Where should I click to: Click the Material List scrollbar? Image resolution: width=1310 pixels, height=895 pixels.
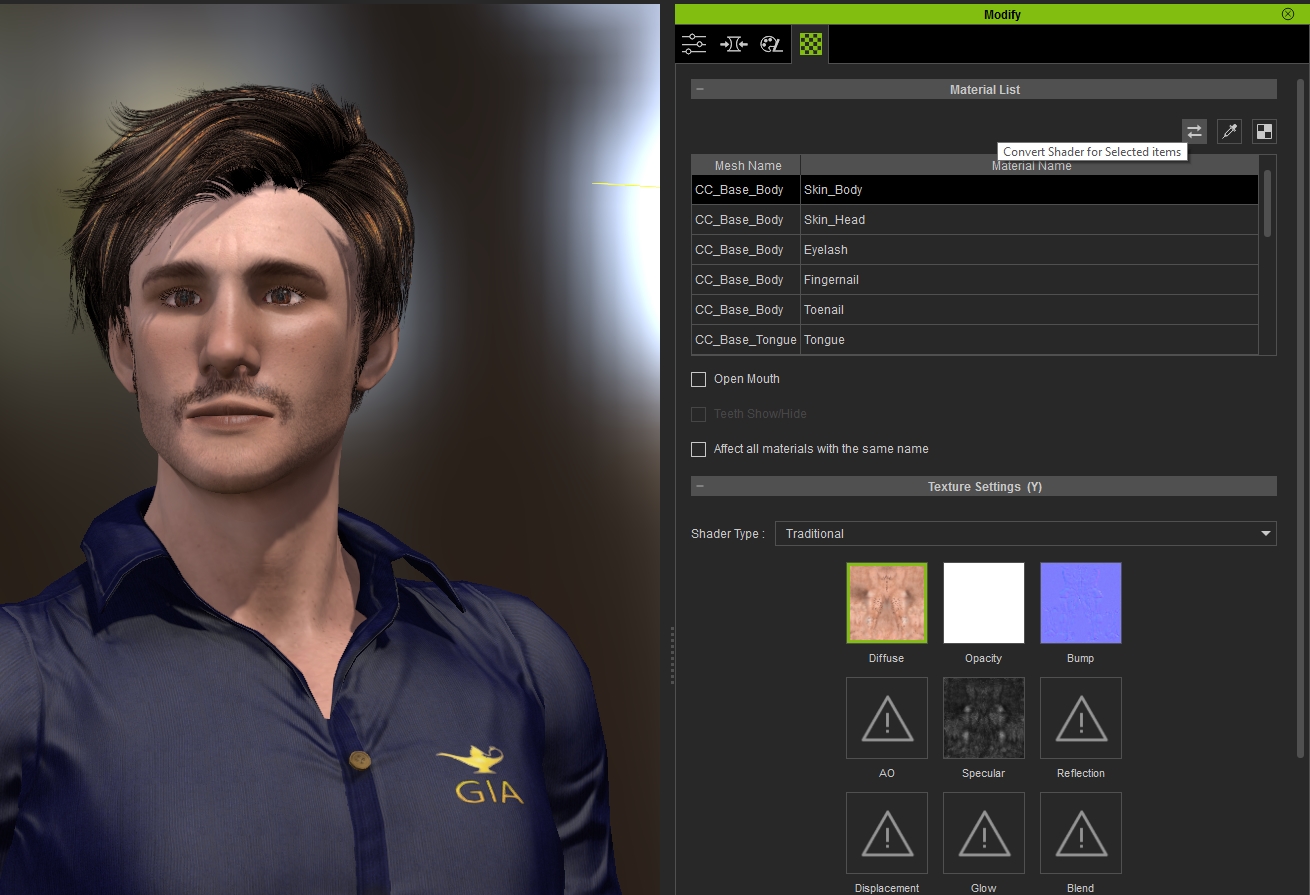coord(1268,203)
